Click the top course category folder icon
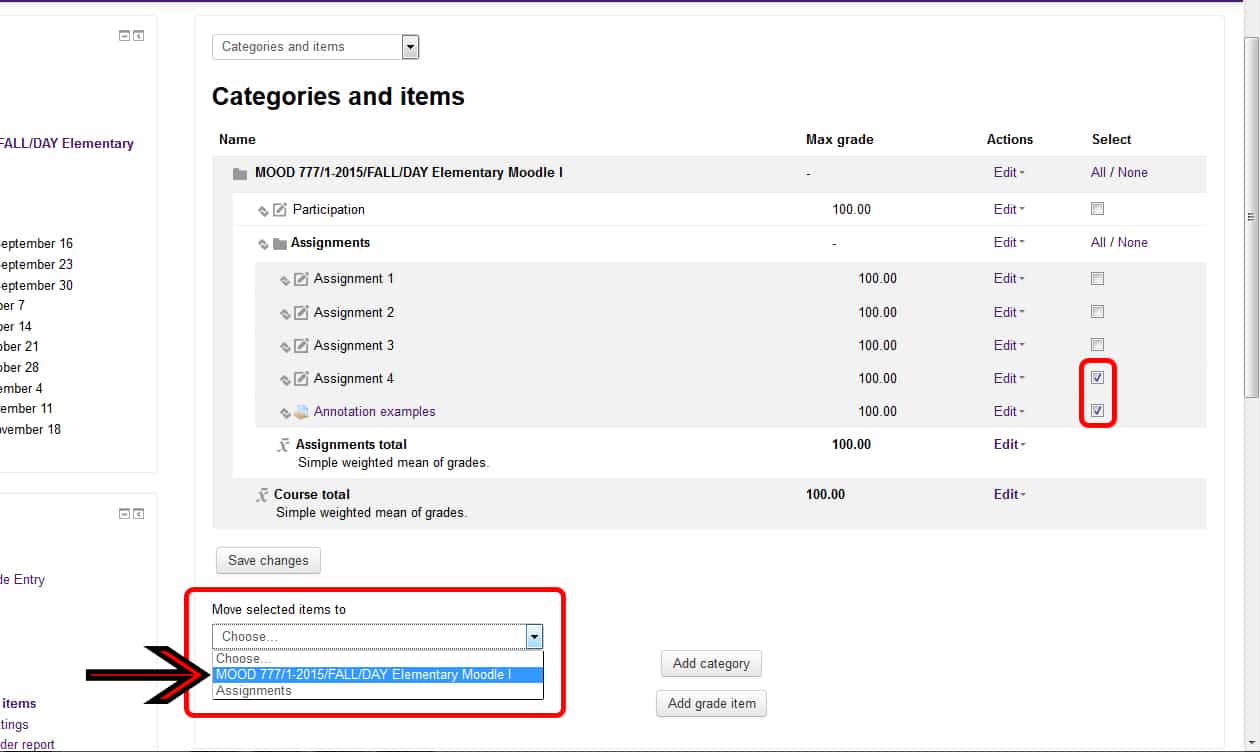This screenshot has width=1260, height=752. tap(240, 174)
